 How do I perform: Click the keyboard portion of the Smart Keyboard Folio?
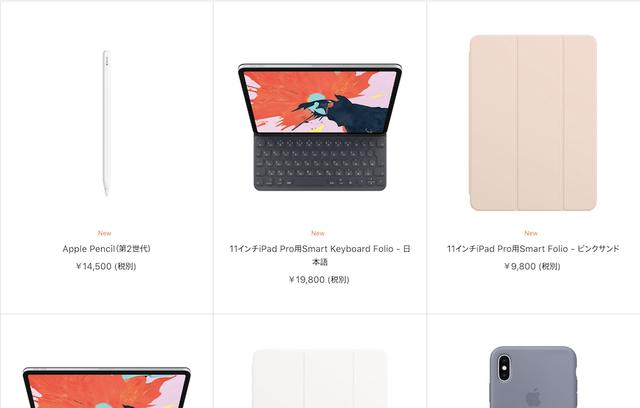(320, 163)
